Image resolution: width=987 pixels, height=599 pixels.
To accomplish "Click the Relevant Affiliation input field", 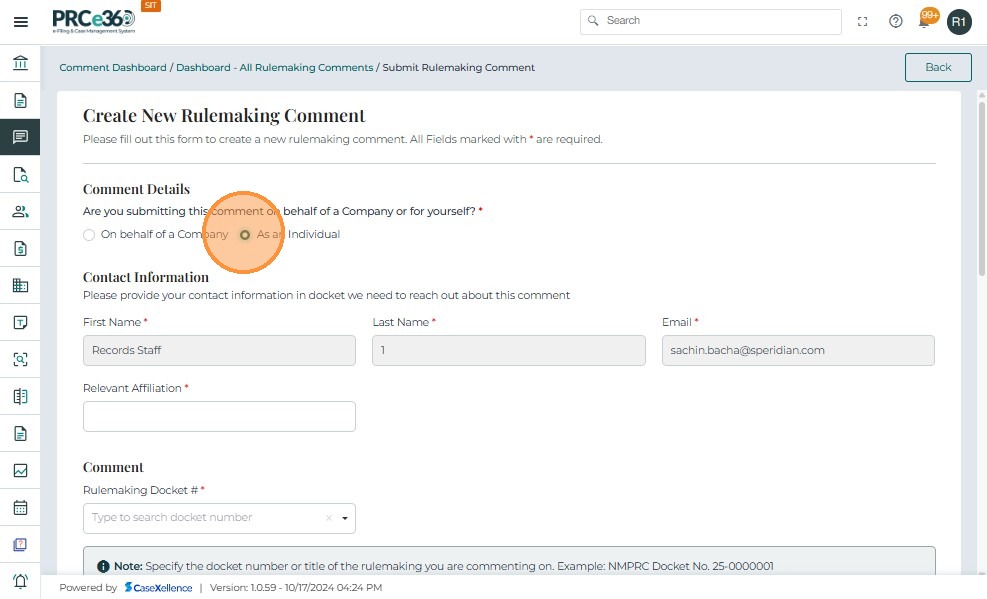I will pyautogui.click(x=219, y=416).
